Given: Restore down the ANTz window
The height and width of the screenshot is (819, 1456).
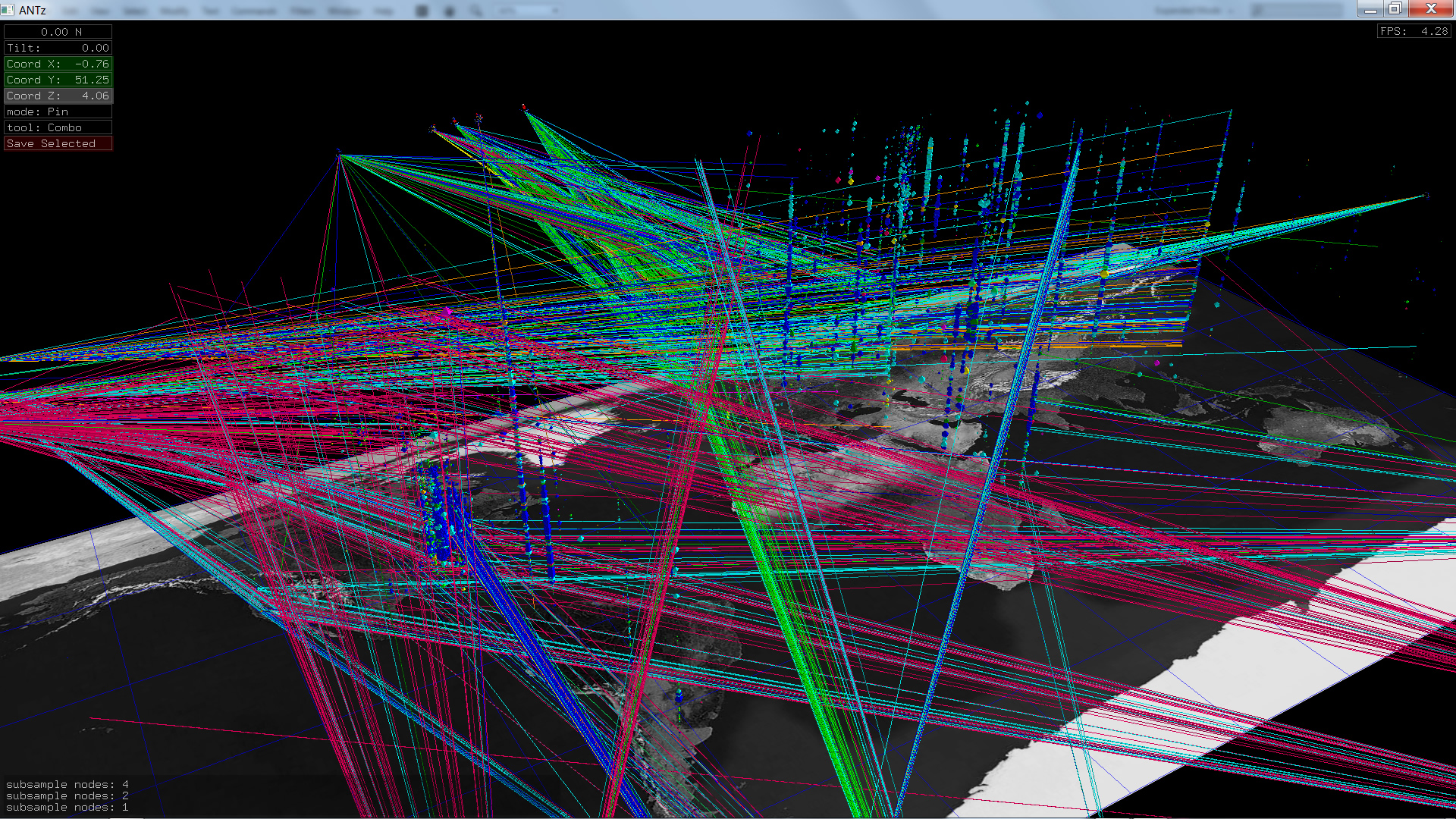Looking at the screenshot, I should pos(1395,9).
